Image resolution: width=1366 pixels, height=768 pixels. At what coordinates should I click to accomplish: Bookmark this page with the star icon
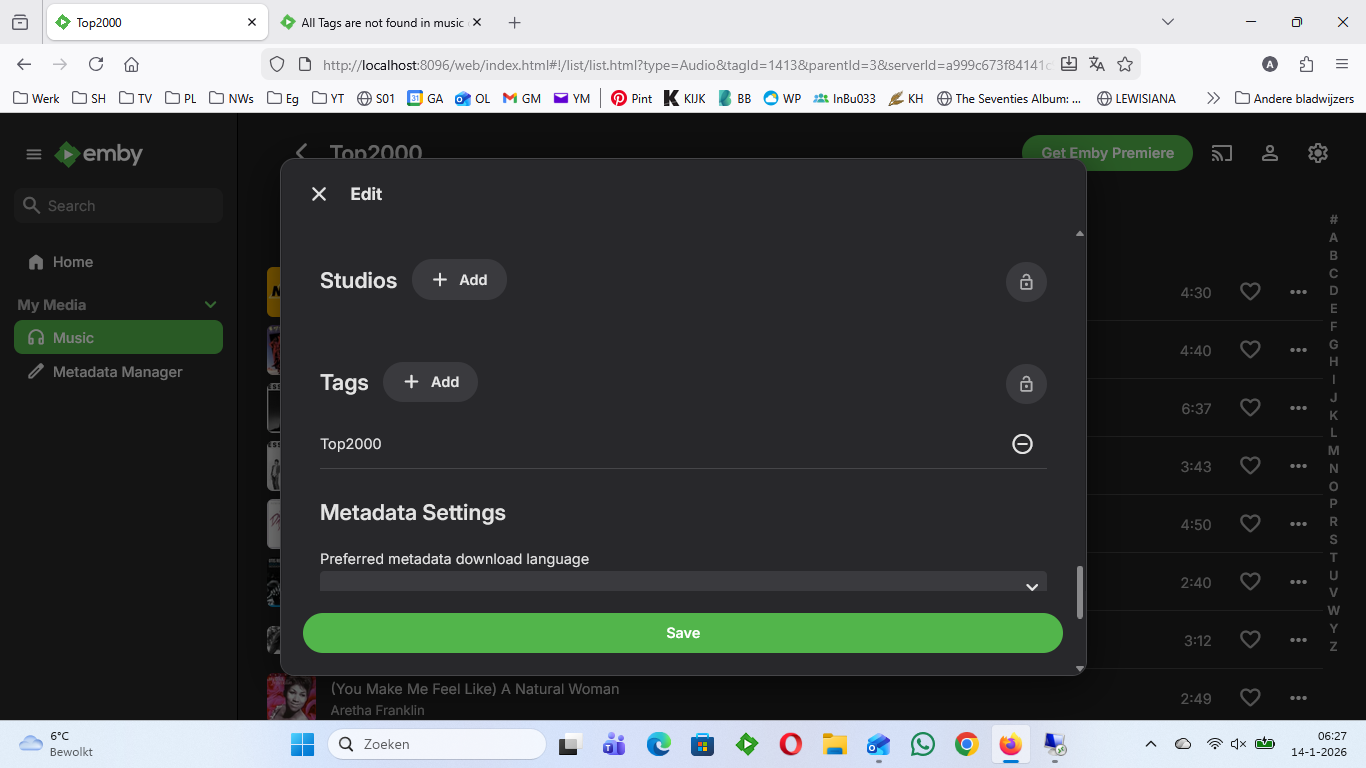[1125, 64]
